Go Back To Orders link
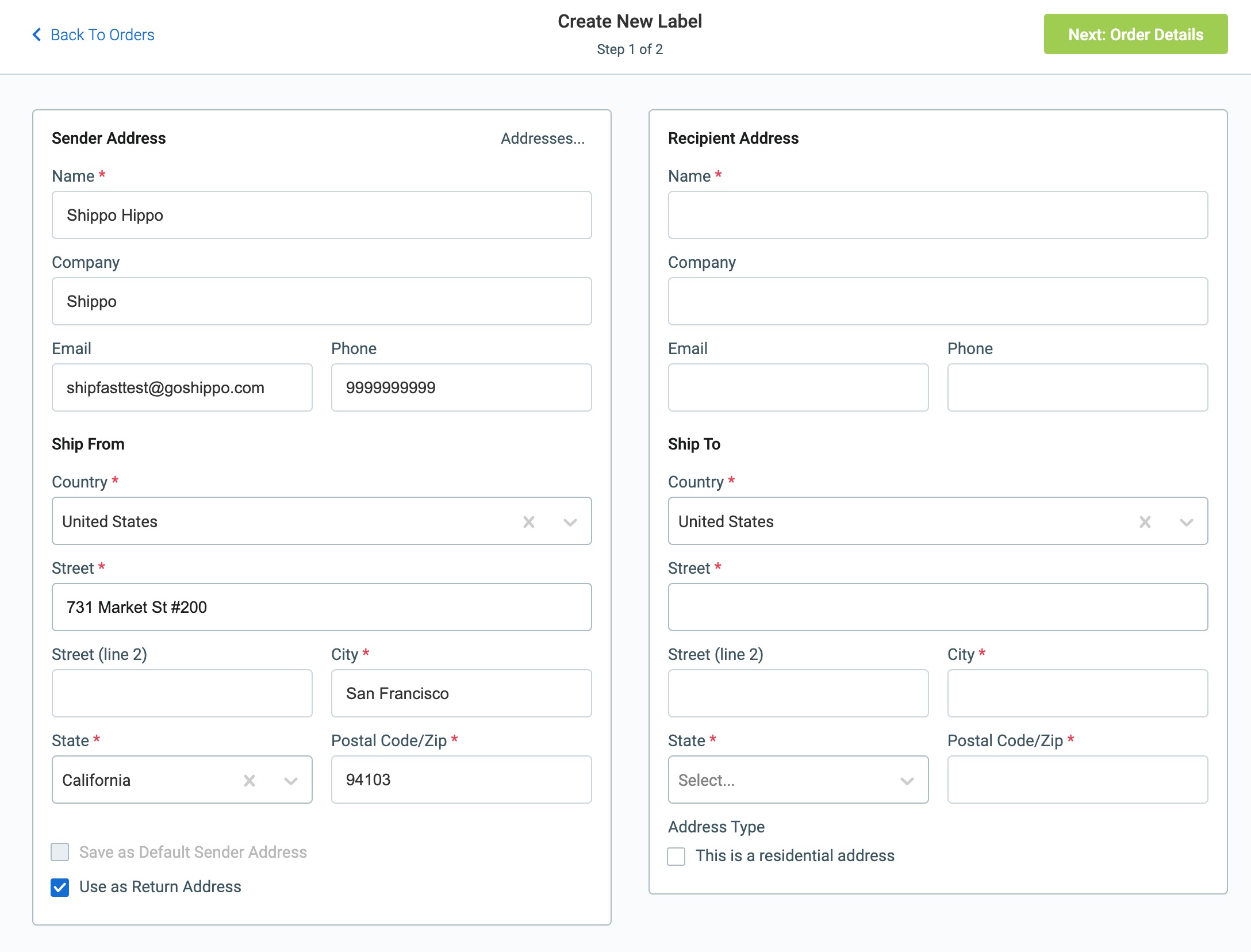Image resolution: width=1251 pixels, height=952 pixels. (x=93, y=34)
